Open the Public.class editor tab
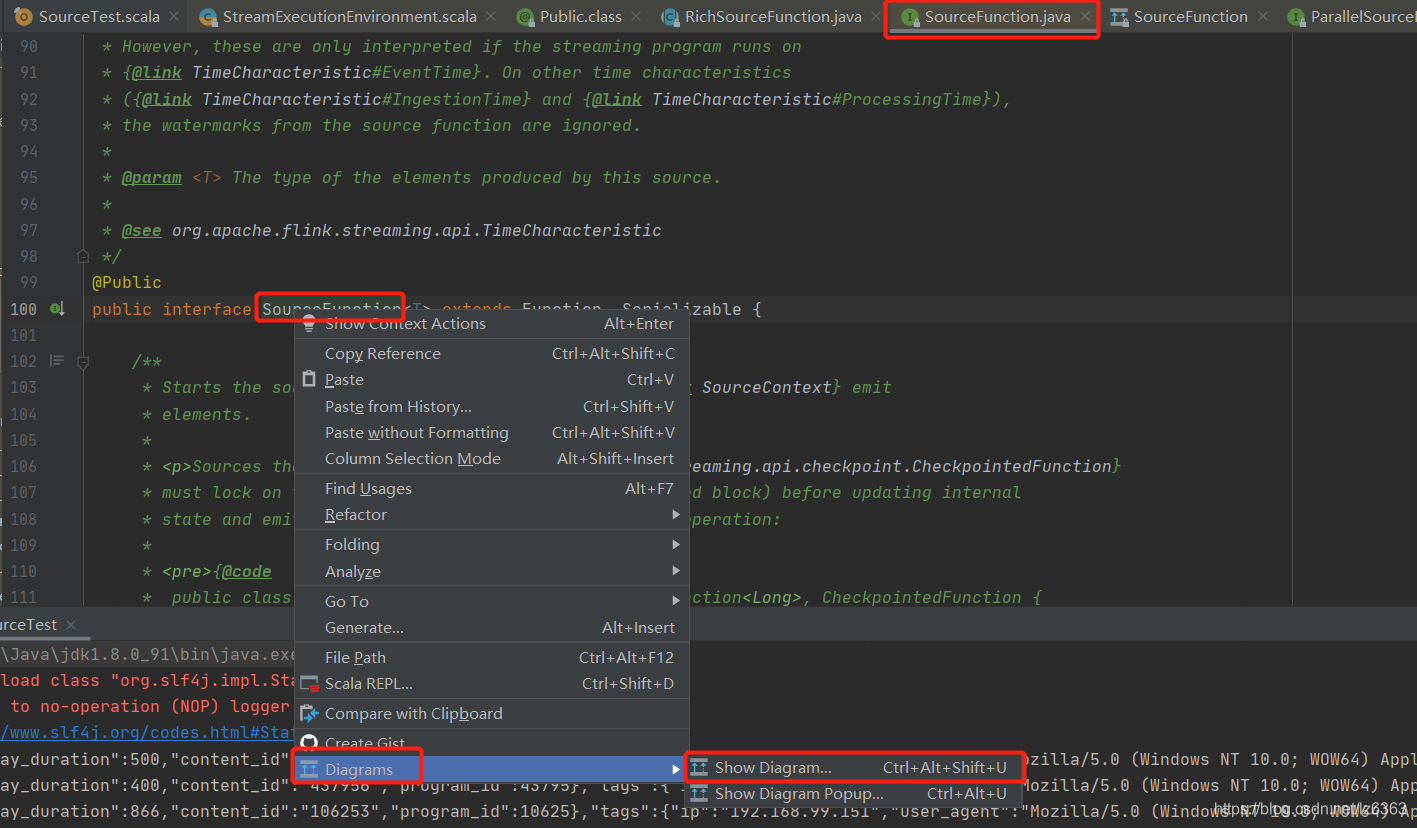 coord(581,17)
